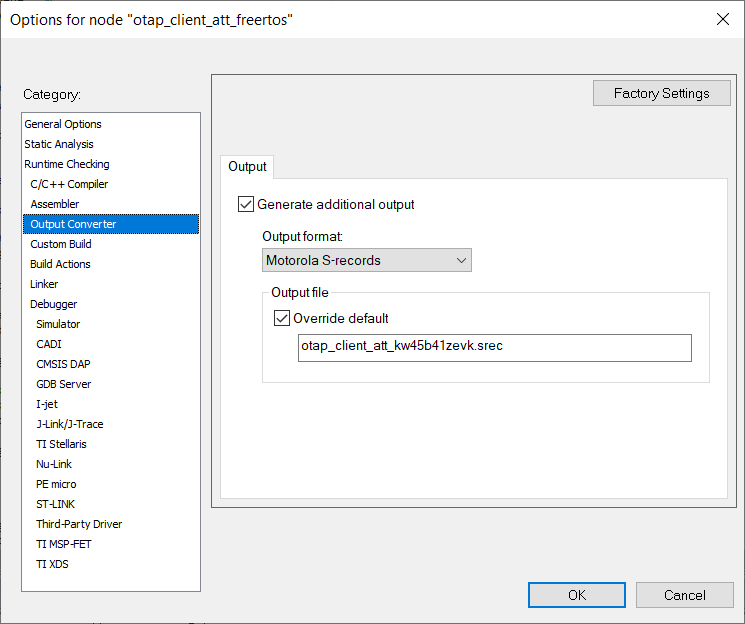Select the Output tab

(247, 166)
